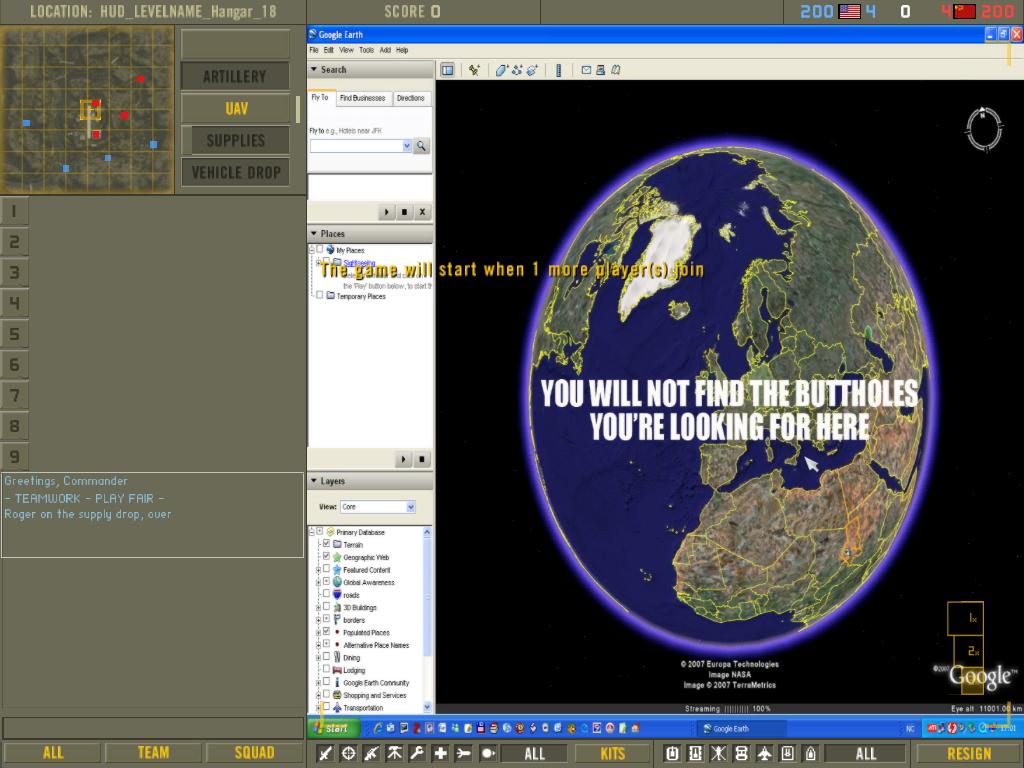Click the Email envelope toolbar icon

pos(586,70)
